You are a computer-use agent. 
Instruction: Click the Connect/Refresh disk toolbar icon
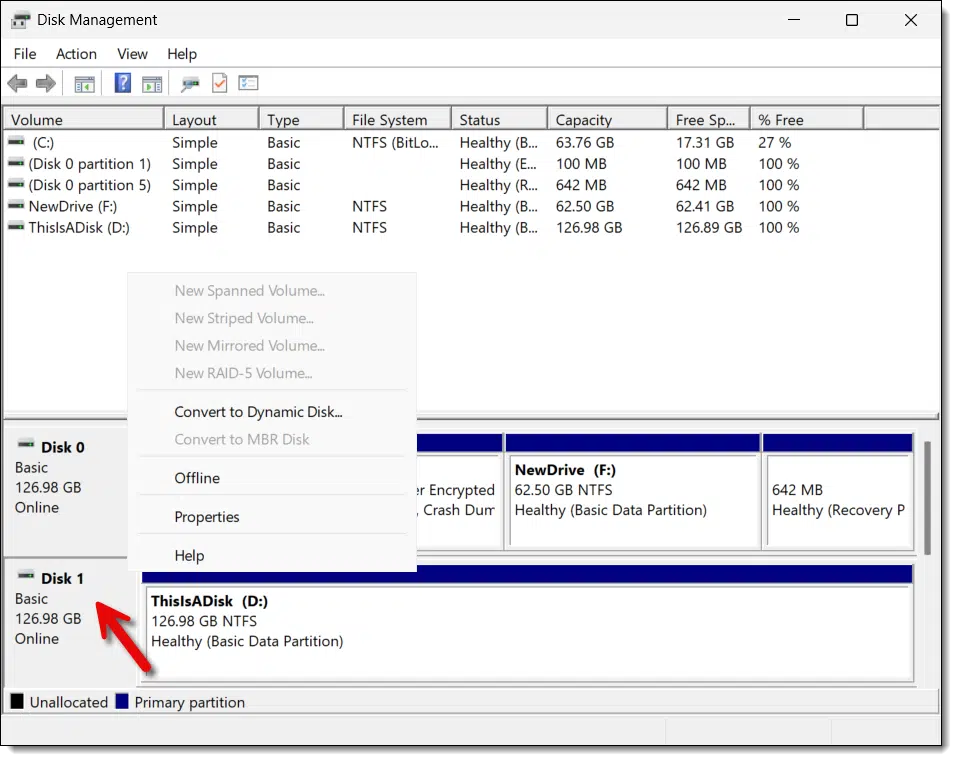pyautogui.click(x=190, y=84)
